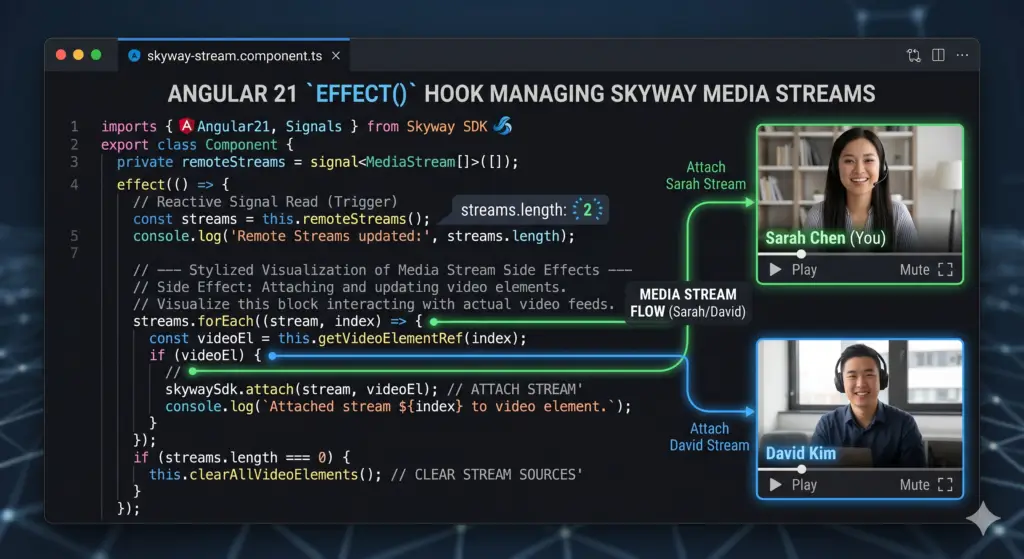This screenshot has height=559, width=1024.
Task: Click the red close window dot
Action: [x=61, y=55]
